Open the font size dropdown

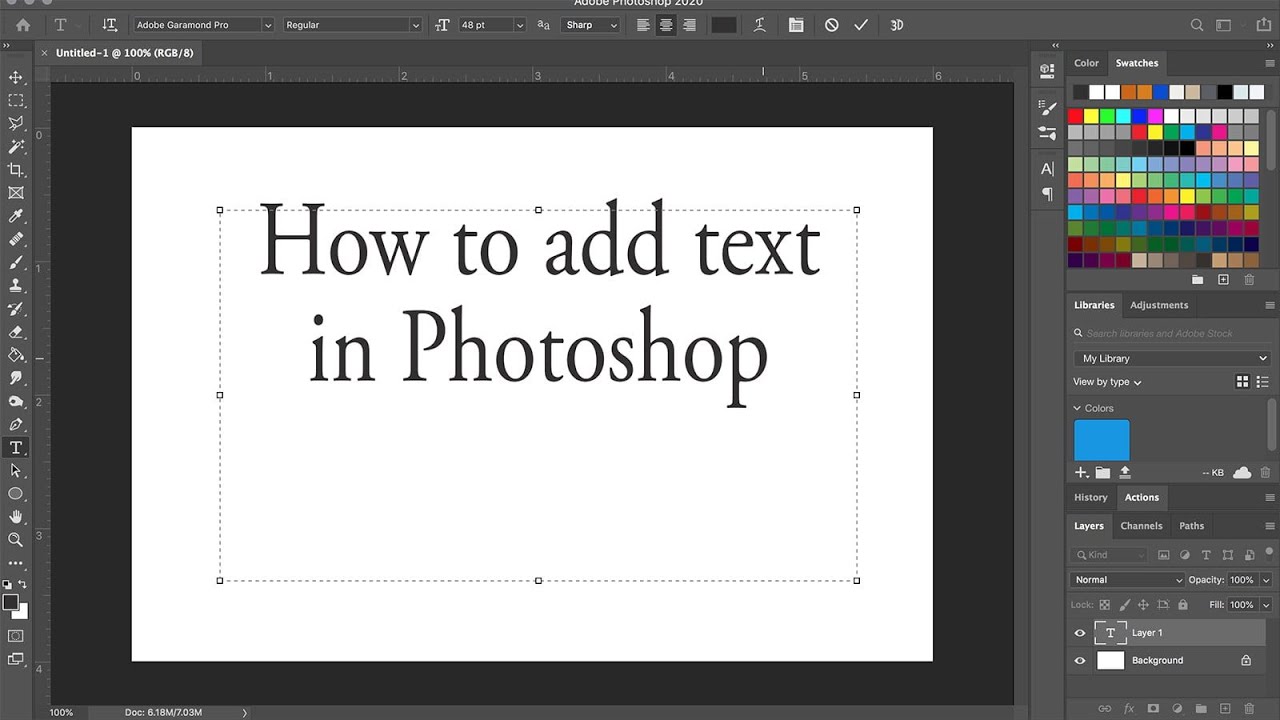[x=519, y=25]
